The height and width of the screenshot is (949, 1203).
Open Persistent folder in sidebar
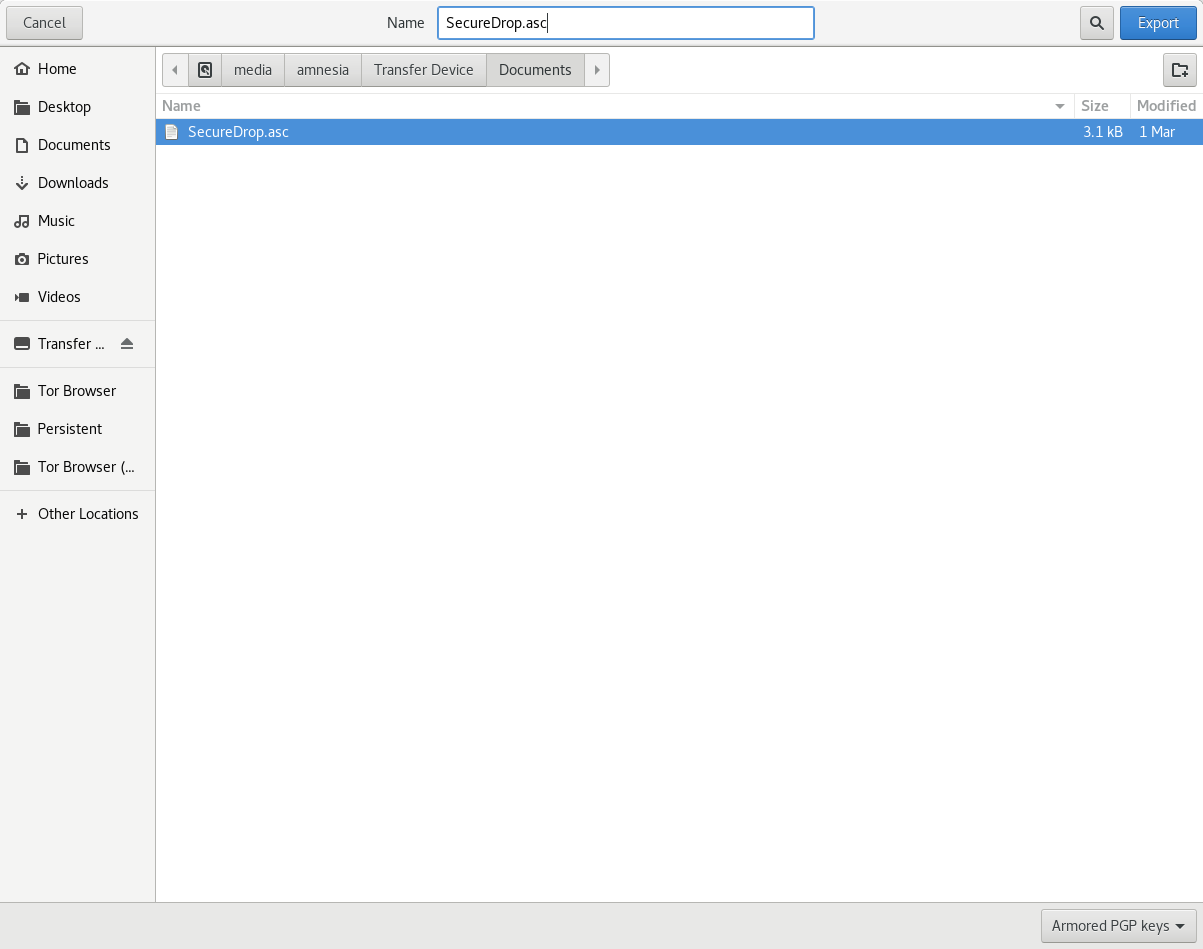(77, 429)
